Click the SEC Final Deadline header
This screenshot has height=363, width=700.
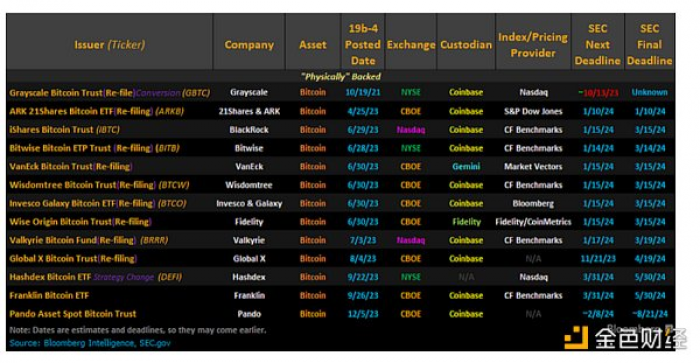pos(650,45)
